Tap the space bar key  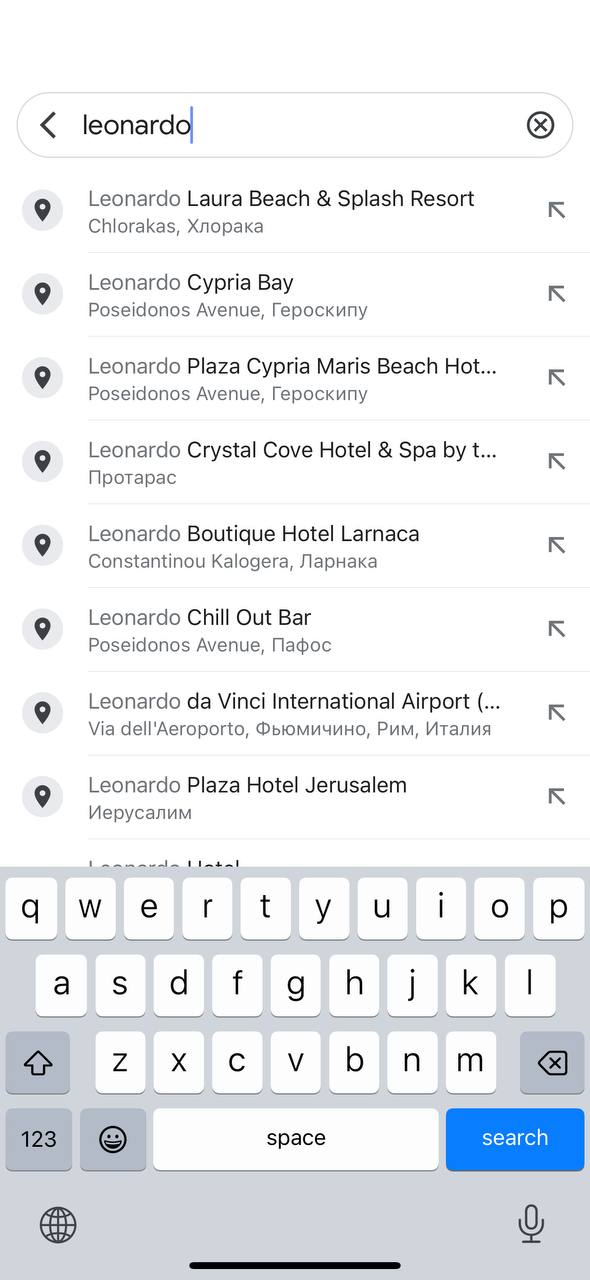point(296,1139)
